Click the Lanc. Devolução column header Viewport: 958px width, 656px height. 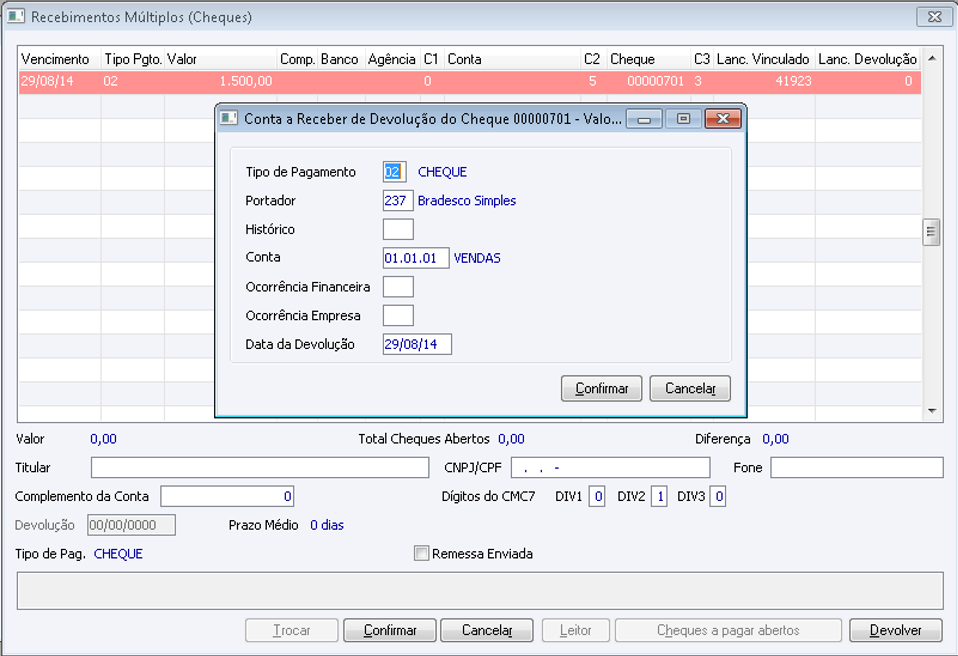pyautogui.click(x=868, y=59)
